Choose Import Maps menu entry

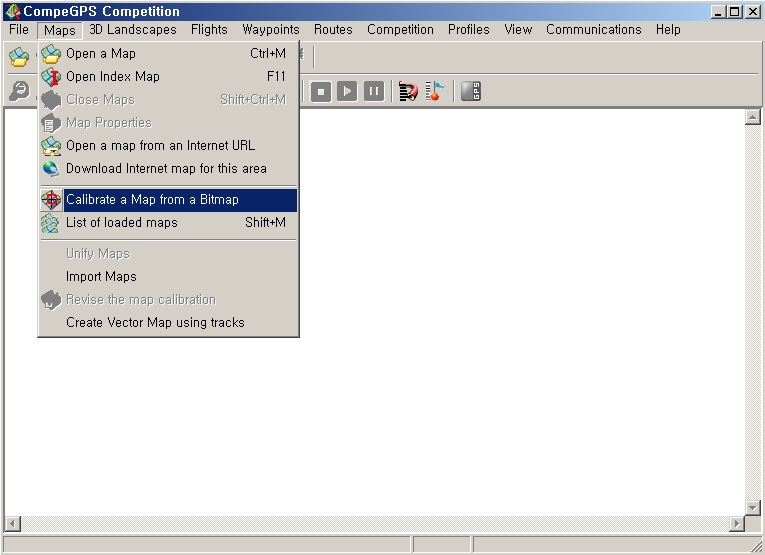click(169, 277)
